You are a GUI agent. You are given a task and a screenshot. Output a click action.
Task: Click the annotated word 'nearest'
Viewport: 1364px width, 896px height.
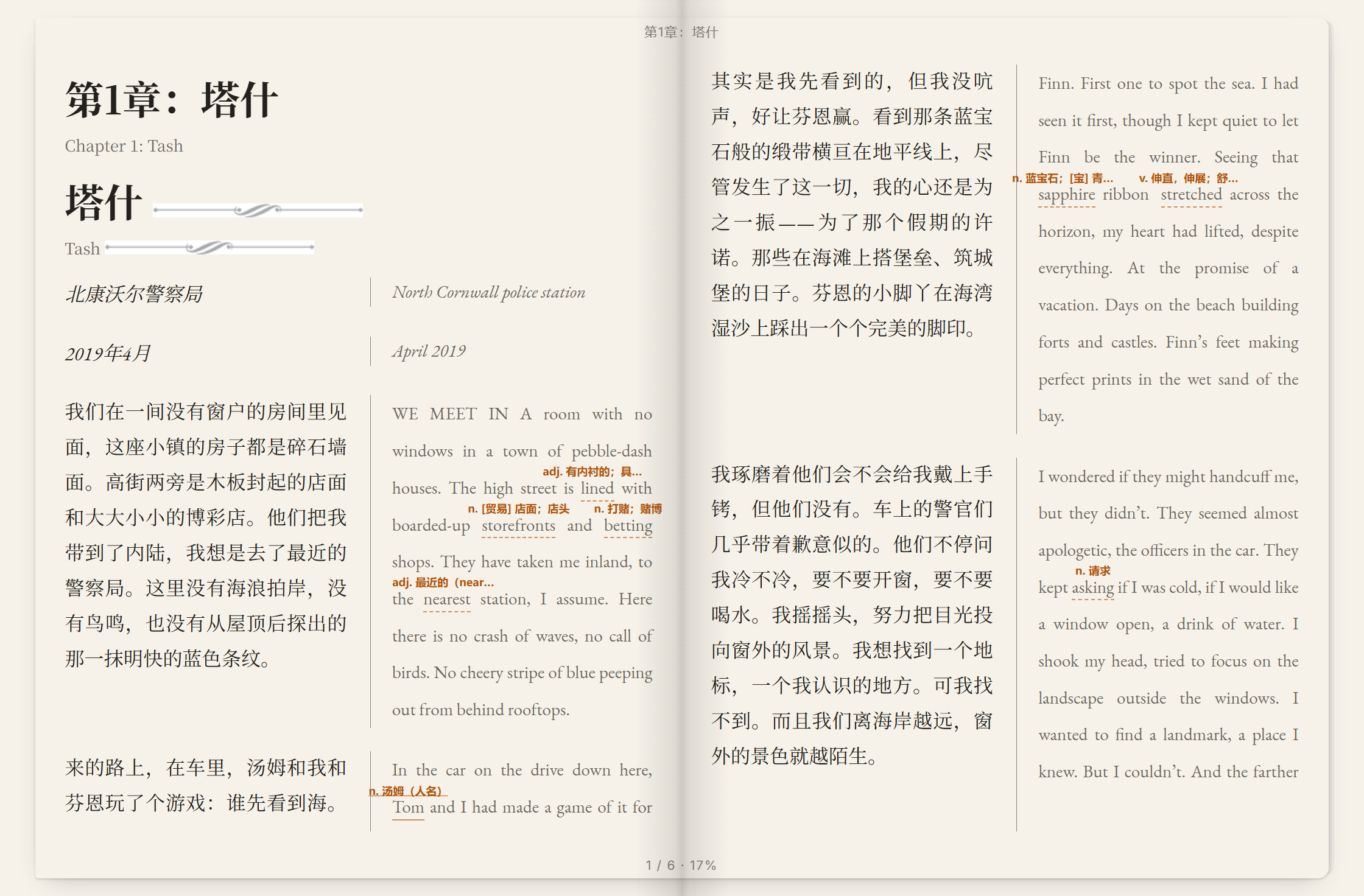pos(446,599)
